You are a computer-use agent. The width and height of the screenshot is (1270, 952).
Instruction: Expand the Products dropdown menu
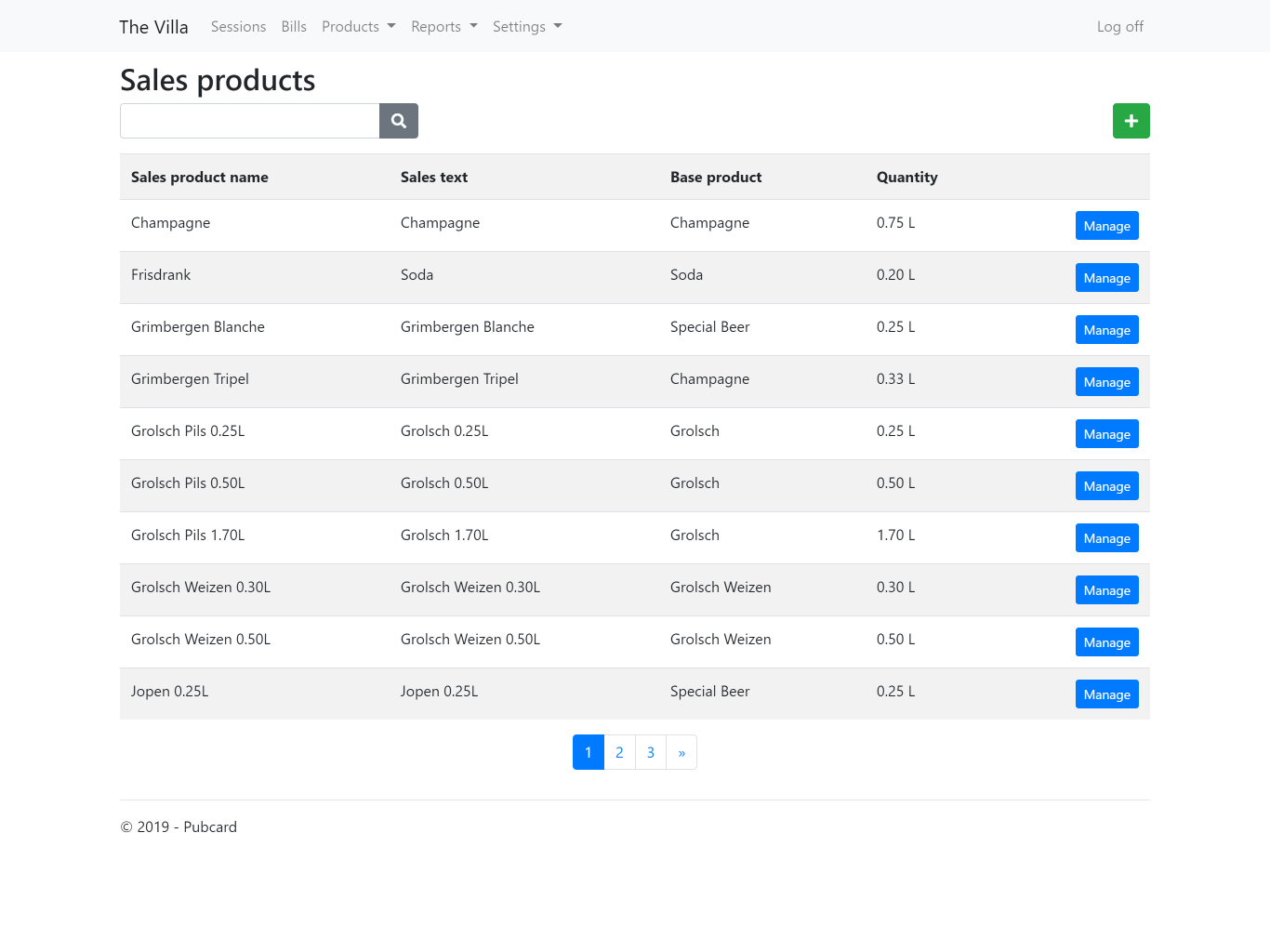[358, 26]
